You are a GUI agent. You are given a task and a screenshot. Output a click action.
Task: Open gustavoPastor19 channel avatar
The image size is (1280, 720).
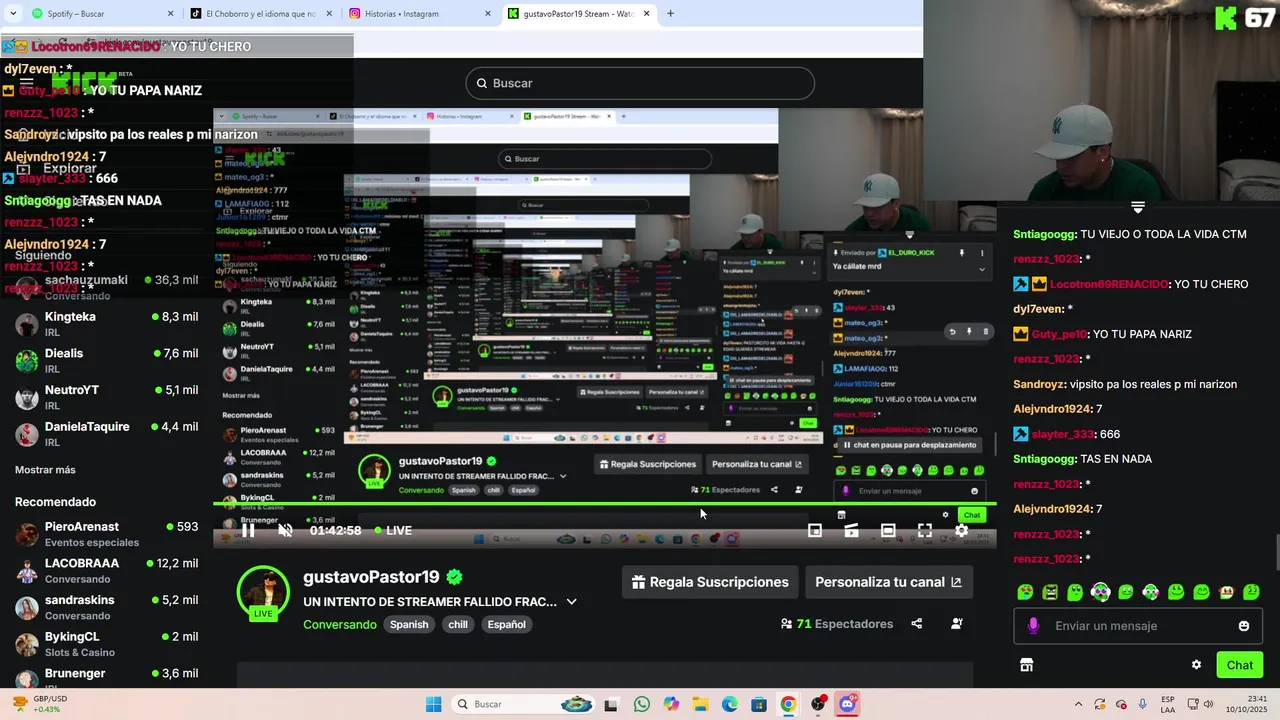[x=263, y=592]
